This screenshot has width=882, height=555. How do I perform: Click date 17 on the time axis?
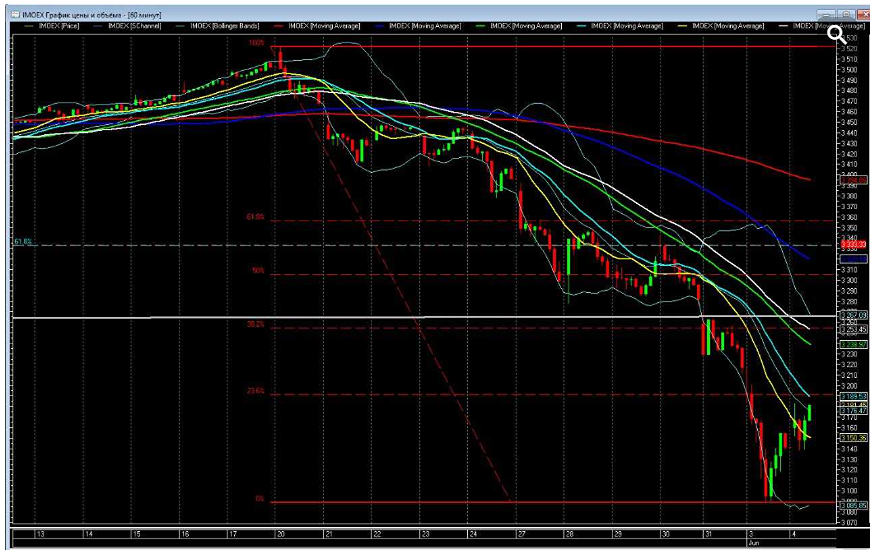pos(233,534)
